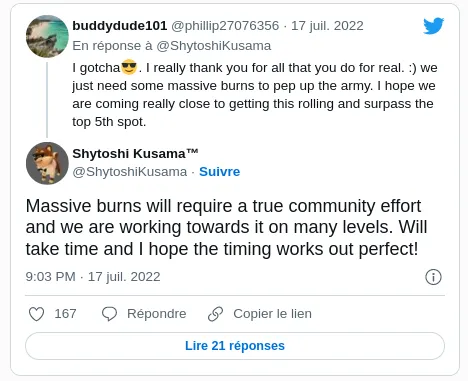468x381 pixels.
Task: Open the @ShytoshiKusama handle beside Suivre
Action: pyautogui.click(x=130, y=172)
